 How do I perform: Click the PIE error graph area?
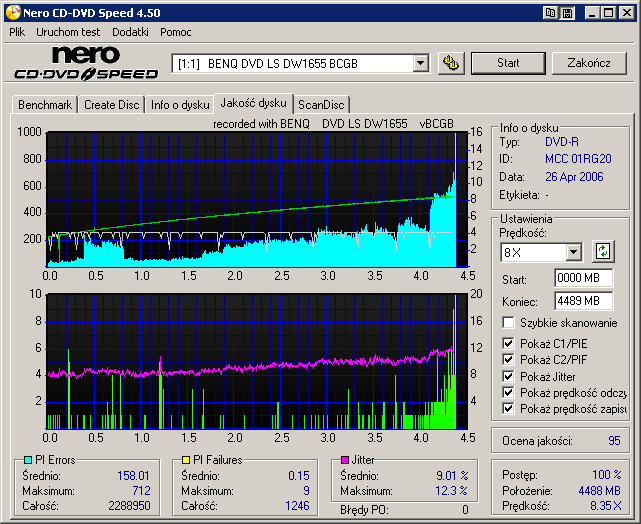pyautogui.click(x=257, y=199)
